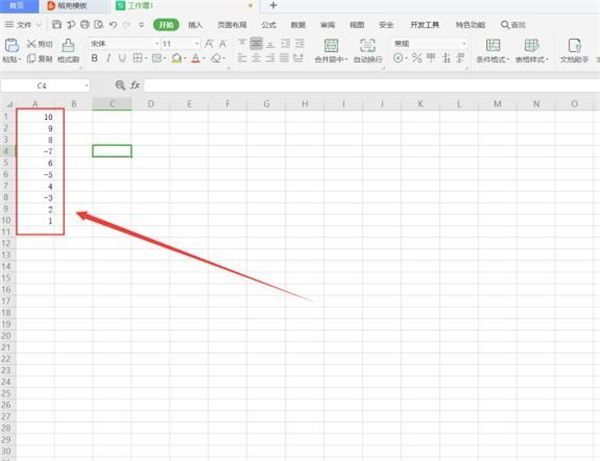Click the Merge and Center icon

[331, 45]
